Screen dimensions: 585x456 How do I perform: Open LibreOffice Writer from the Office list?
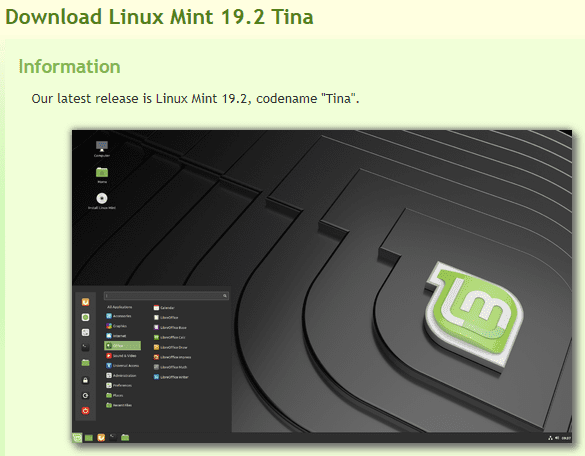tap(171, 377)
